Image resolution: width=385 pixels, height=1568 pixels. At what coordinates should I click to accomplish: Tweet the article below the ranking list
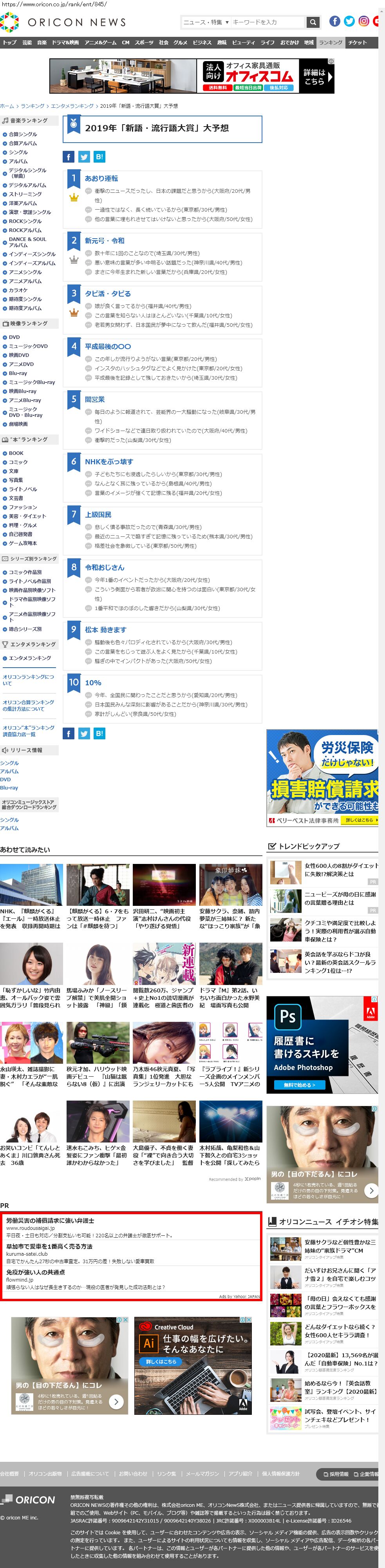coord(84,733)
